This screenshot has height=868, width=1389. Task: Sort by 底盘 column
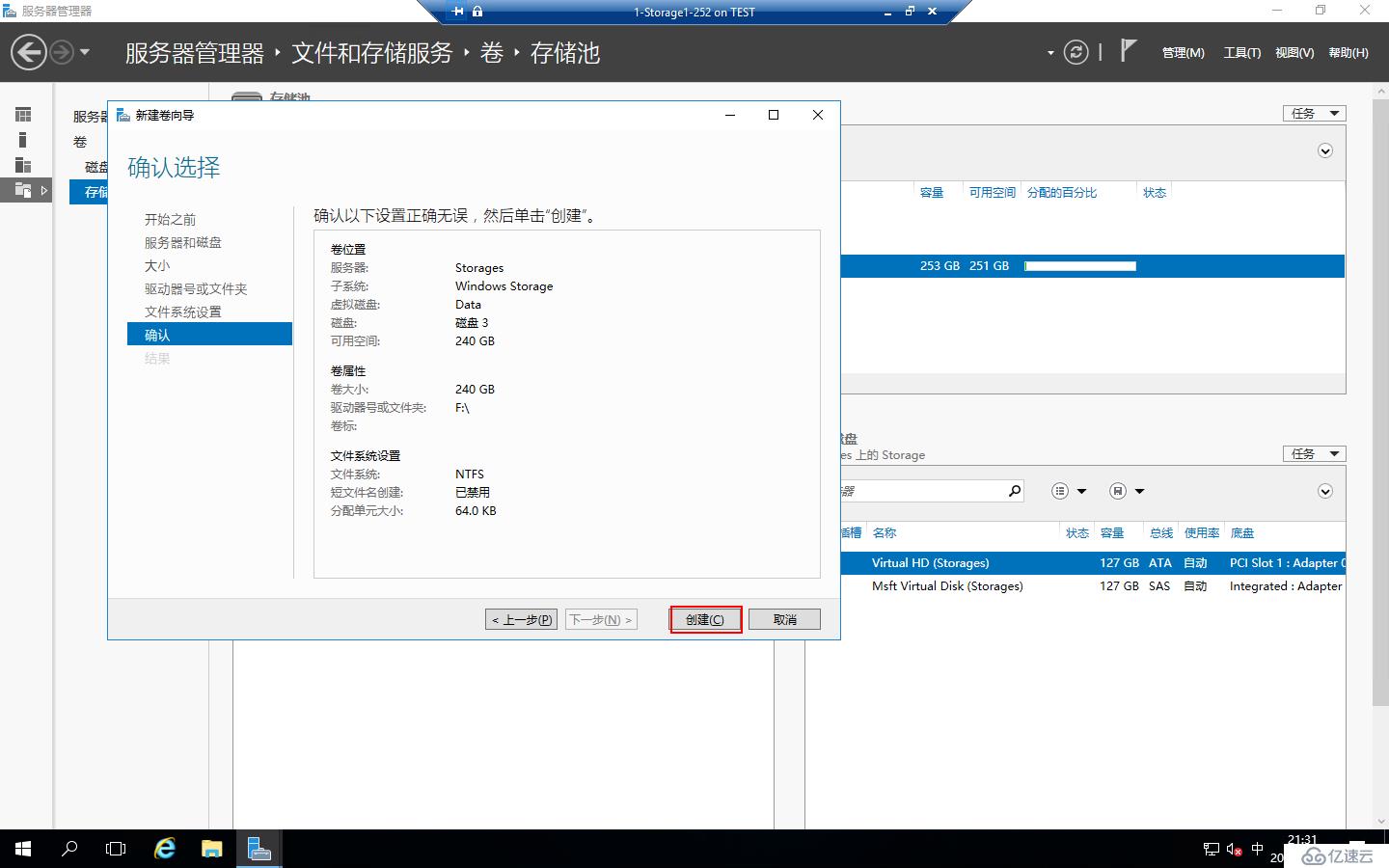tap(1242, 532)
